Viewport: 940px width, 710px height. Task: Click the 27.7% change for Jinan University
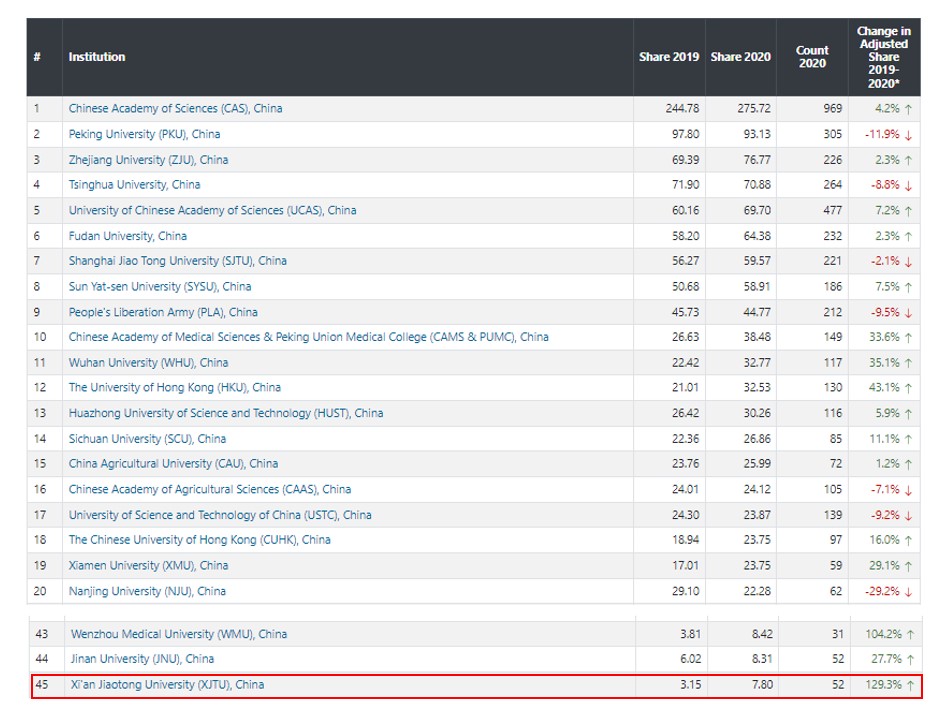coord(887,658)
